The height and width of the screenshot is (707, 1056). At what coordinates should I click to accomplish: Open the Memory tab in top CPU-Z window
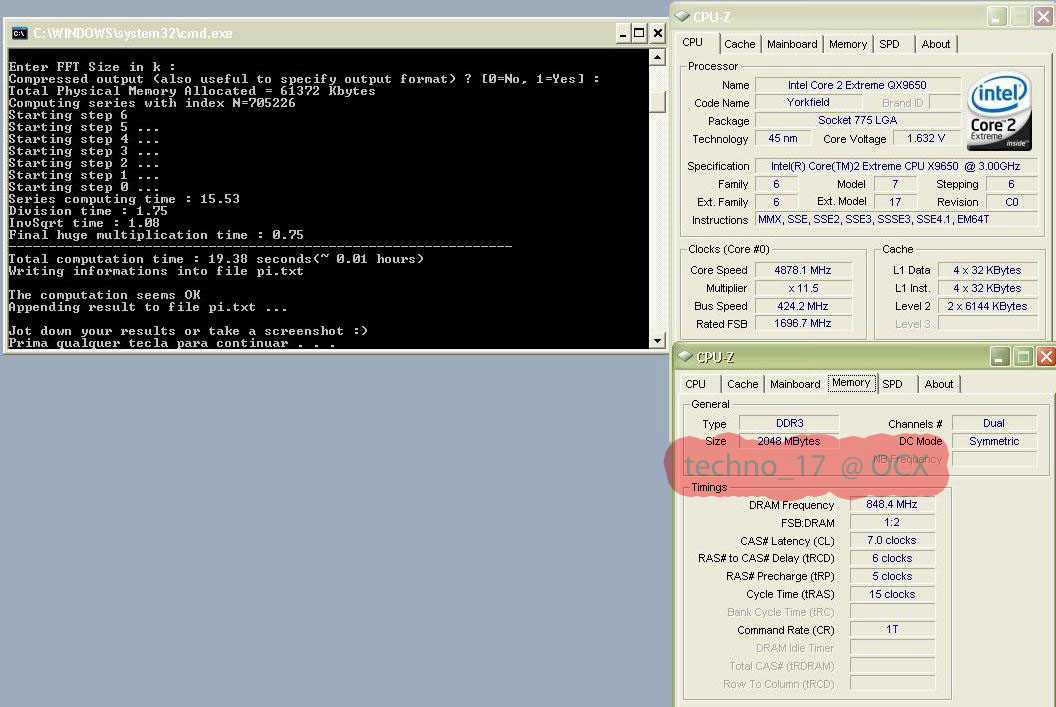point(848,44)
